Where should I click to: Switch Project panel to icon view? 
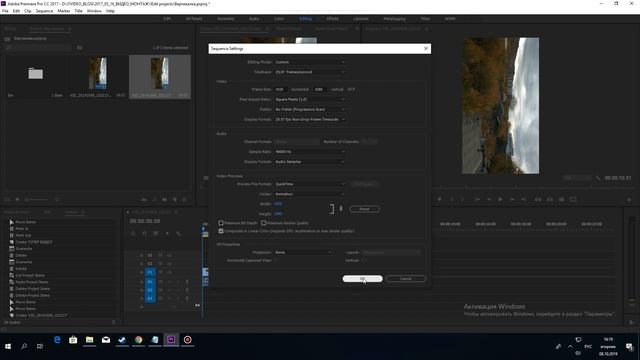tap(17, 200)
